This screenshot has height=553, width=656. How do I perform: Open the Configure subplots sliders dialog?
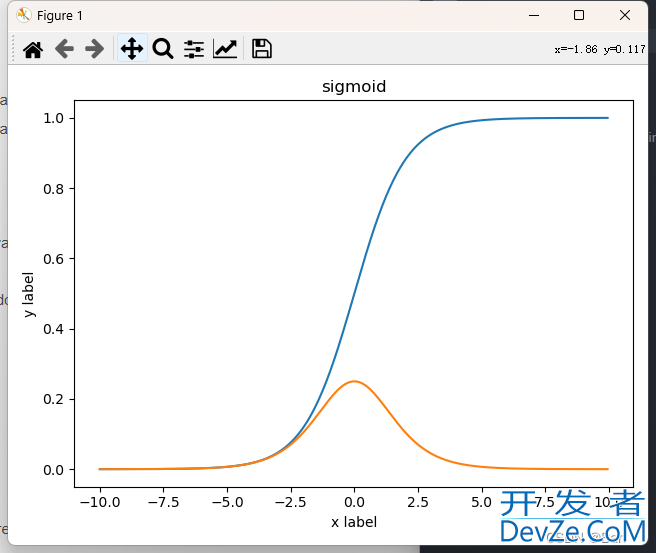[194, 49]
